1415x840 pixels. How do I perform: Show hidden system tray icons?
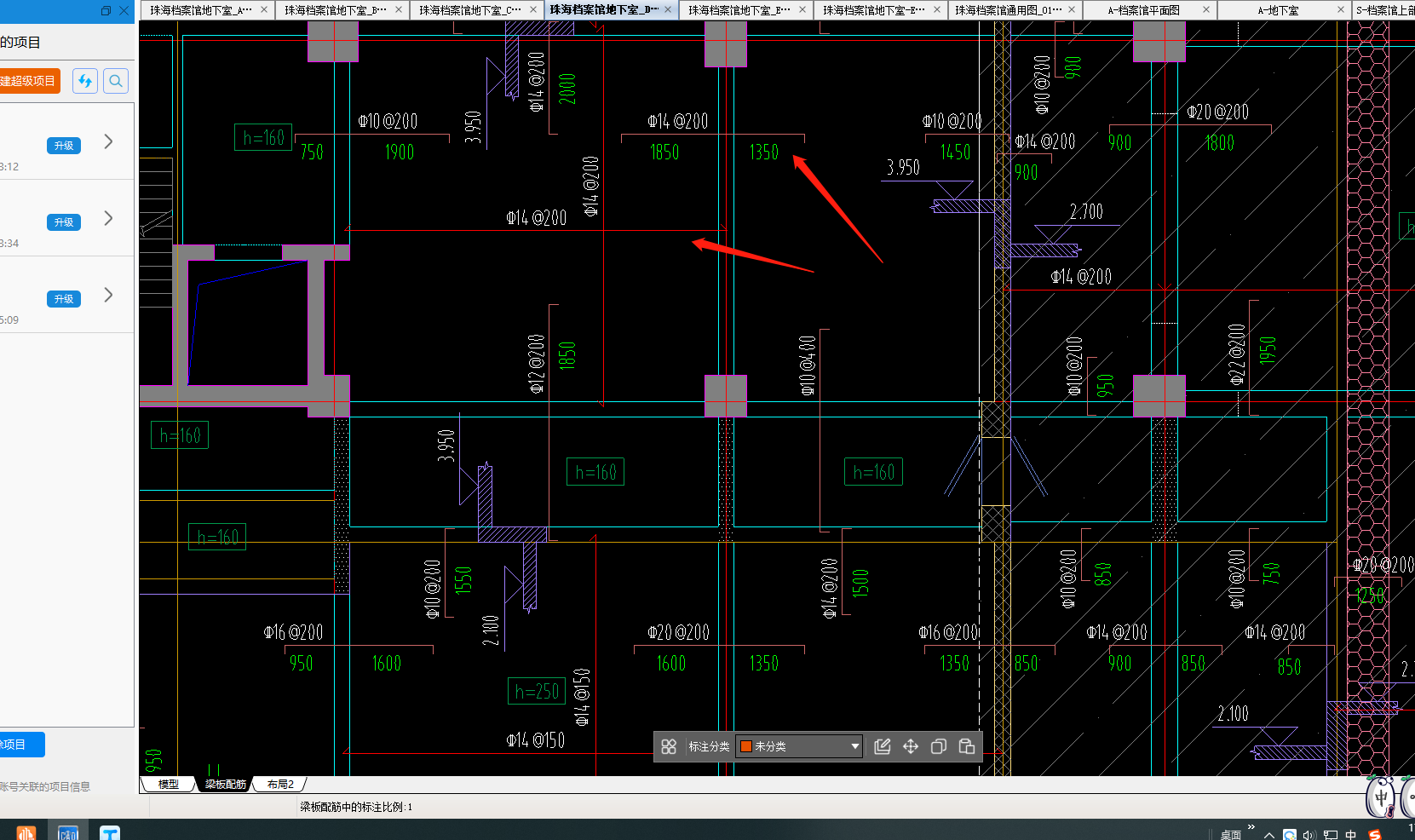point(1269,835)
